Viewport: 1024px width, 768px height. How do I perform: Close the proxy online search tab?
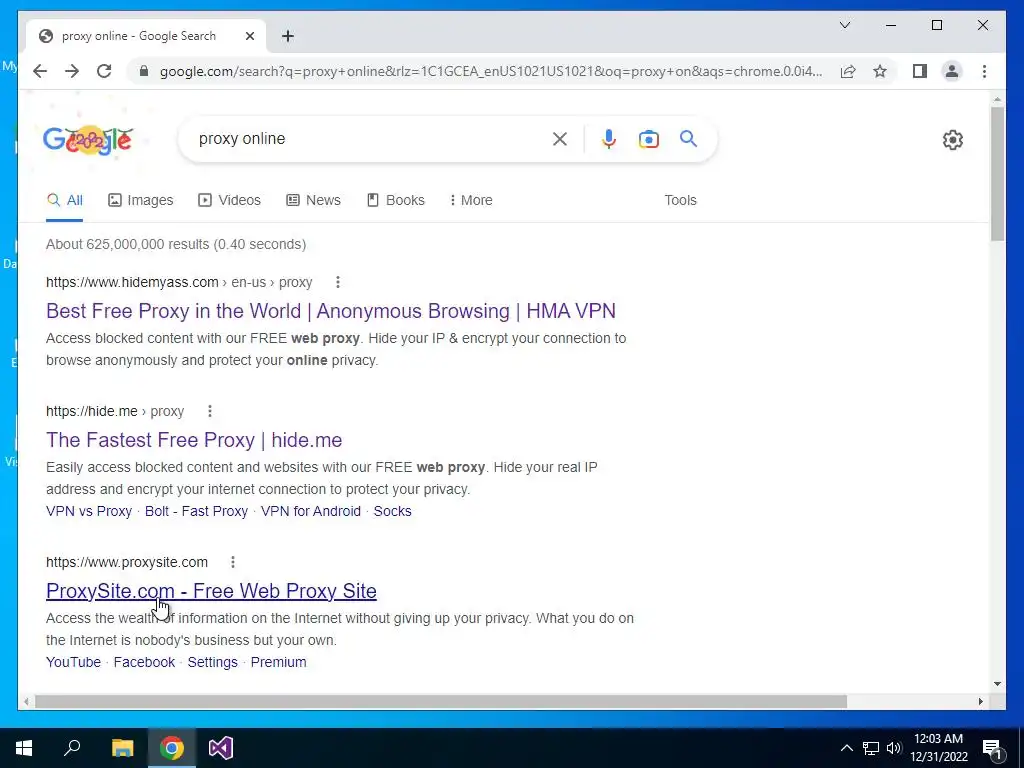249,36
